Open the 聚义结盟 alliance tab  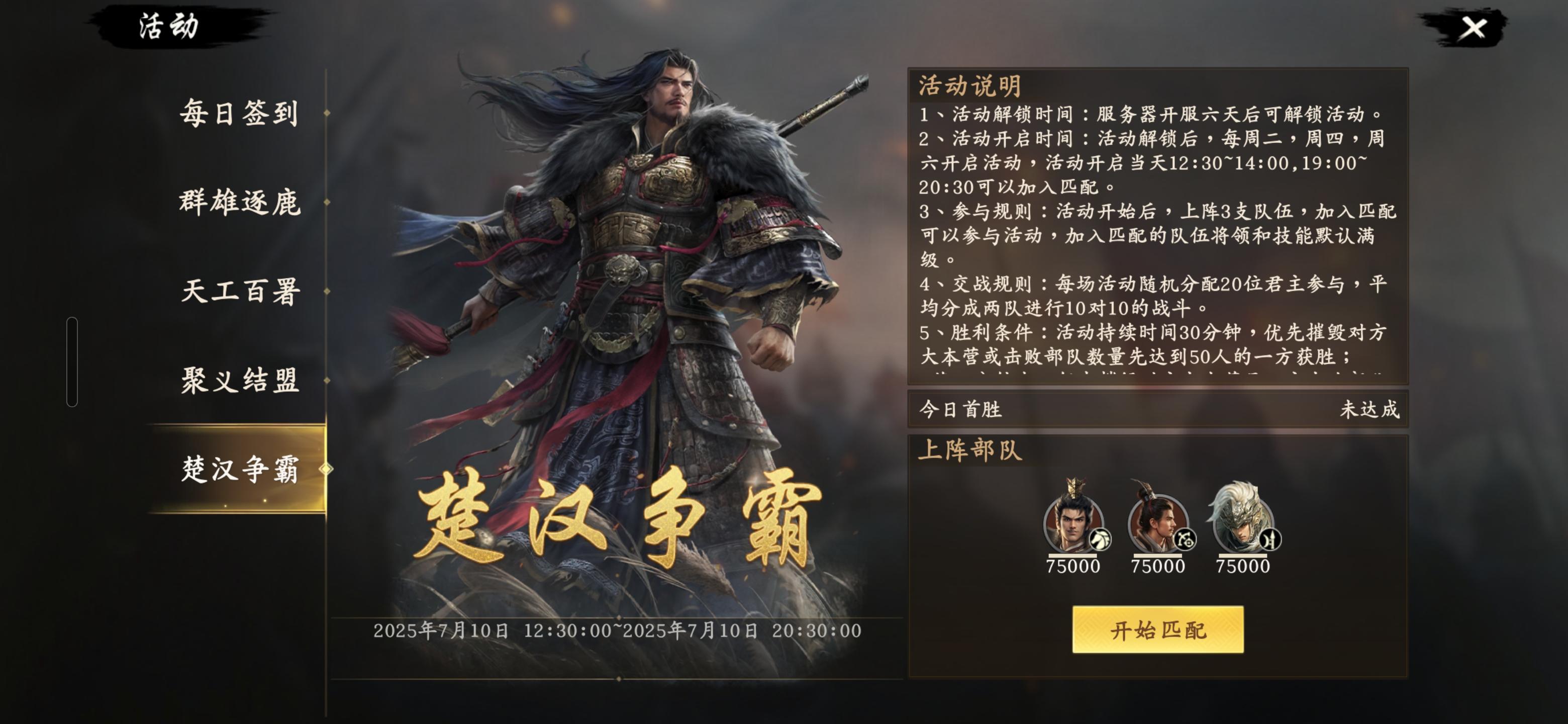[239, 380]
